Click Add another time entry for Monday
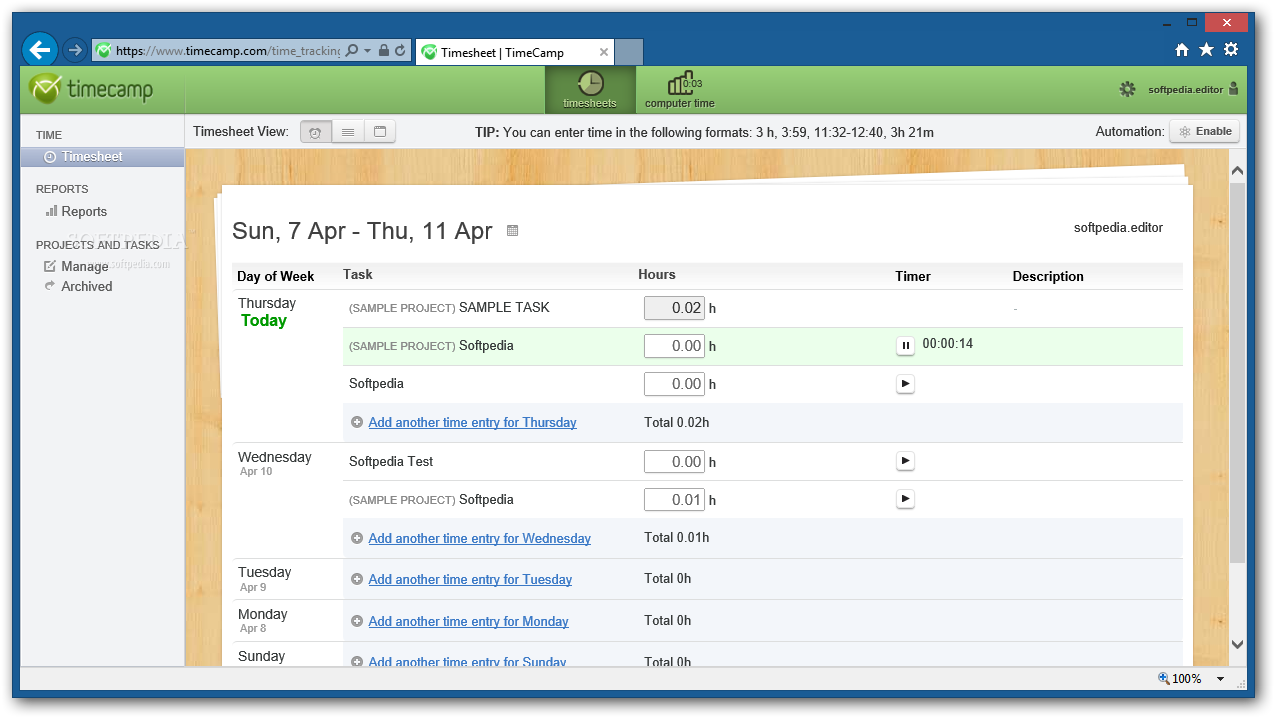 [x=468, y=621]
